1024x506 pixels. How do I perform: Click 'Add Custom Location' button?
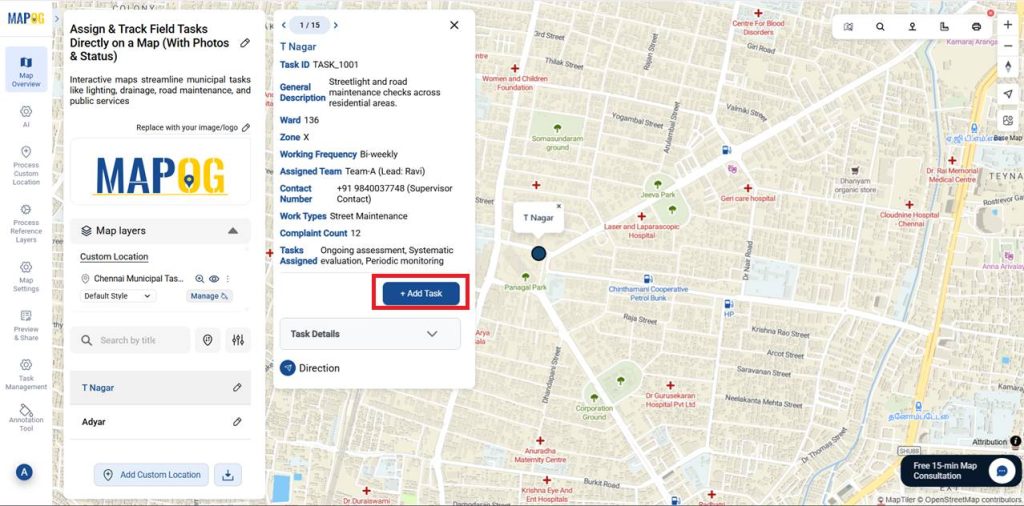pos(152,475)
